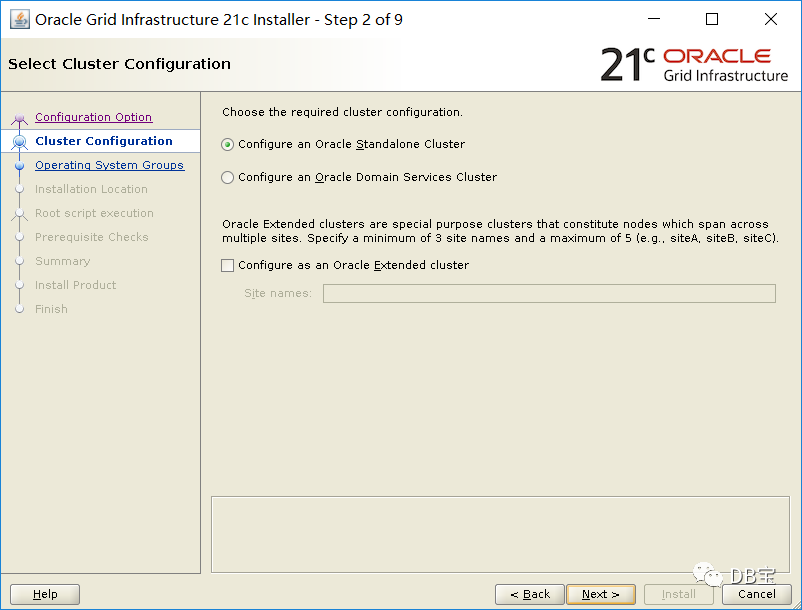Click the Java installer icon in title bar

tap(19, 19)
